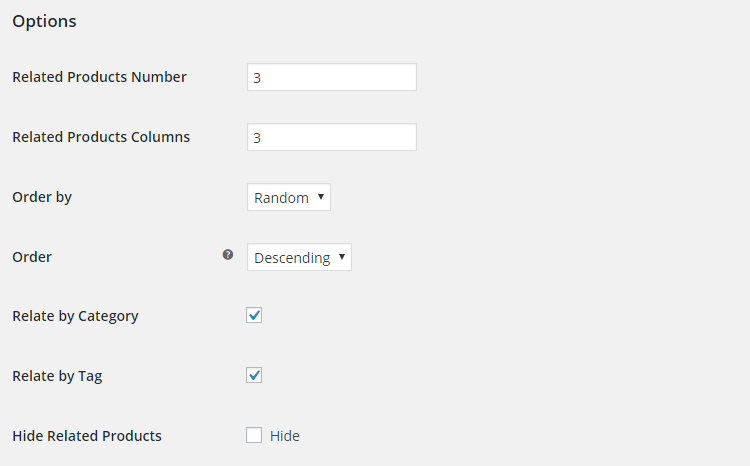Click the Order by label

(42, 198)
